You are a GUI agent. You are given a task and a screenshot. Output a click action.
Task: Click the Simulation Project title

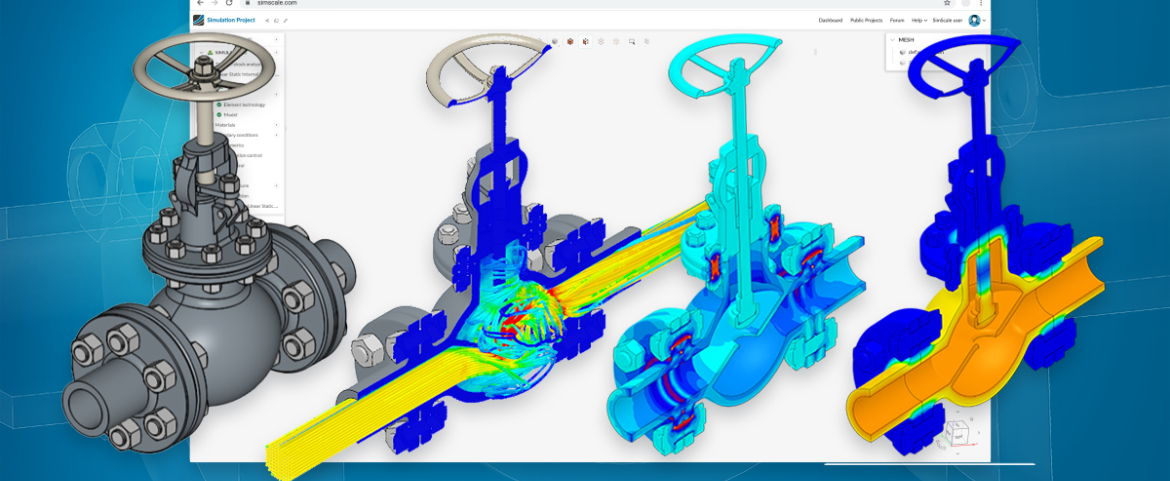(x=230, y=20)
